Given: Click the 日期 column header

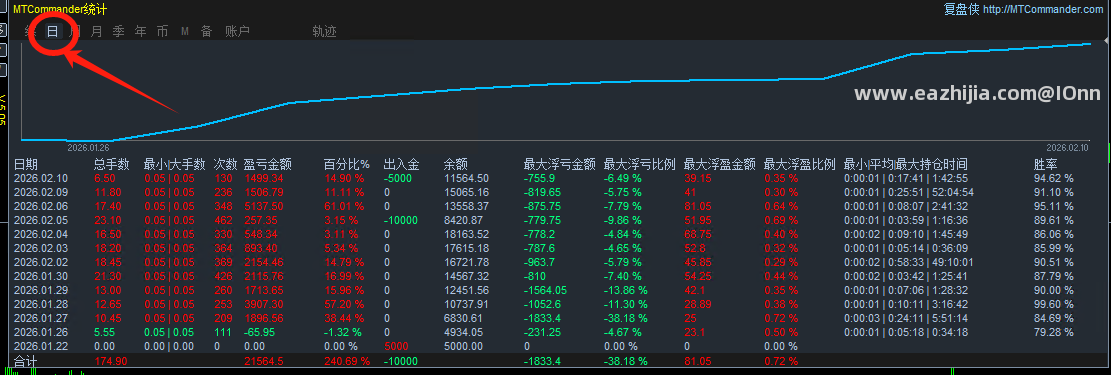Looking at the screenshot, I should (x=26, y=164).
